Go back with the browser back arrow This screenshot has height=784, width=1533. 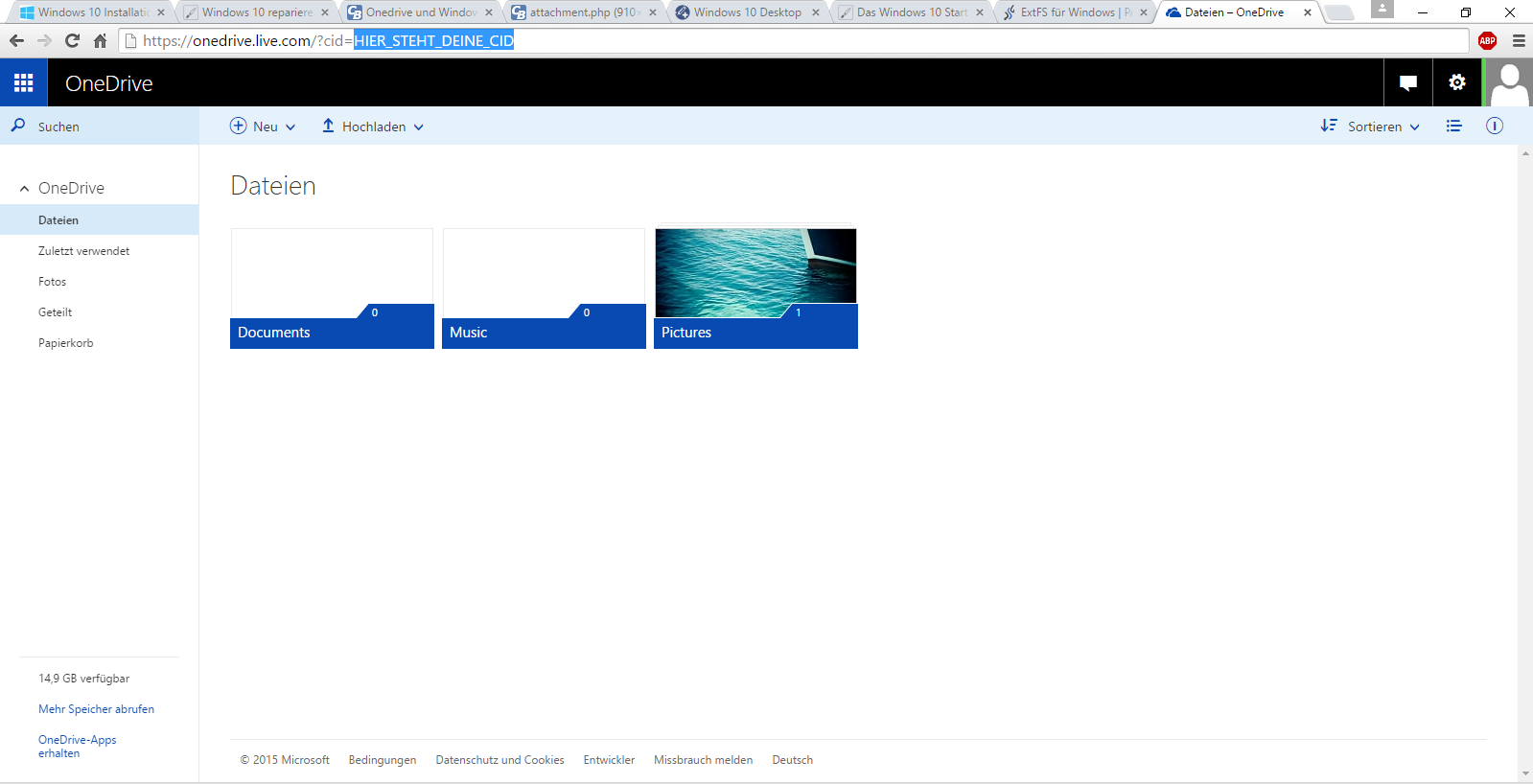(x=16, y=40)
